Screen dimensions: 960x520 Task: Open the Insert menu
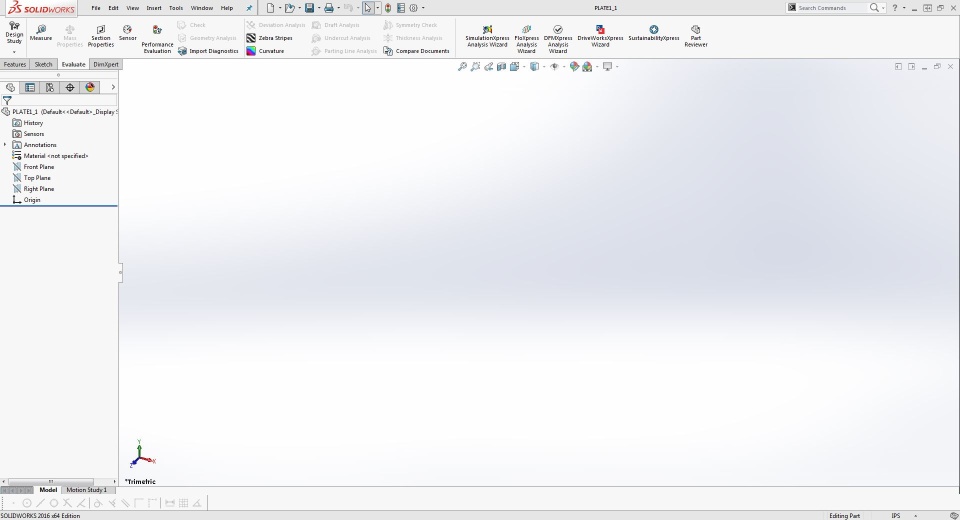point(154,8)
